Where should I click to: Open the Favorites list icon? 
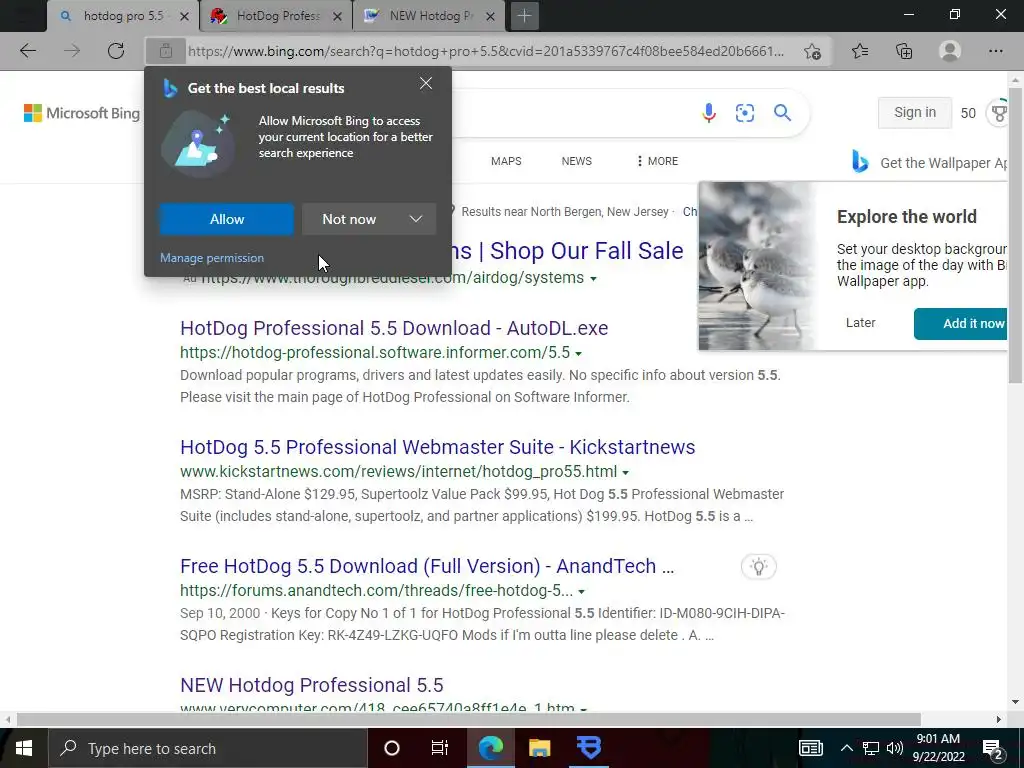click(x=860, y=51)
